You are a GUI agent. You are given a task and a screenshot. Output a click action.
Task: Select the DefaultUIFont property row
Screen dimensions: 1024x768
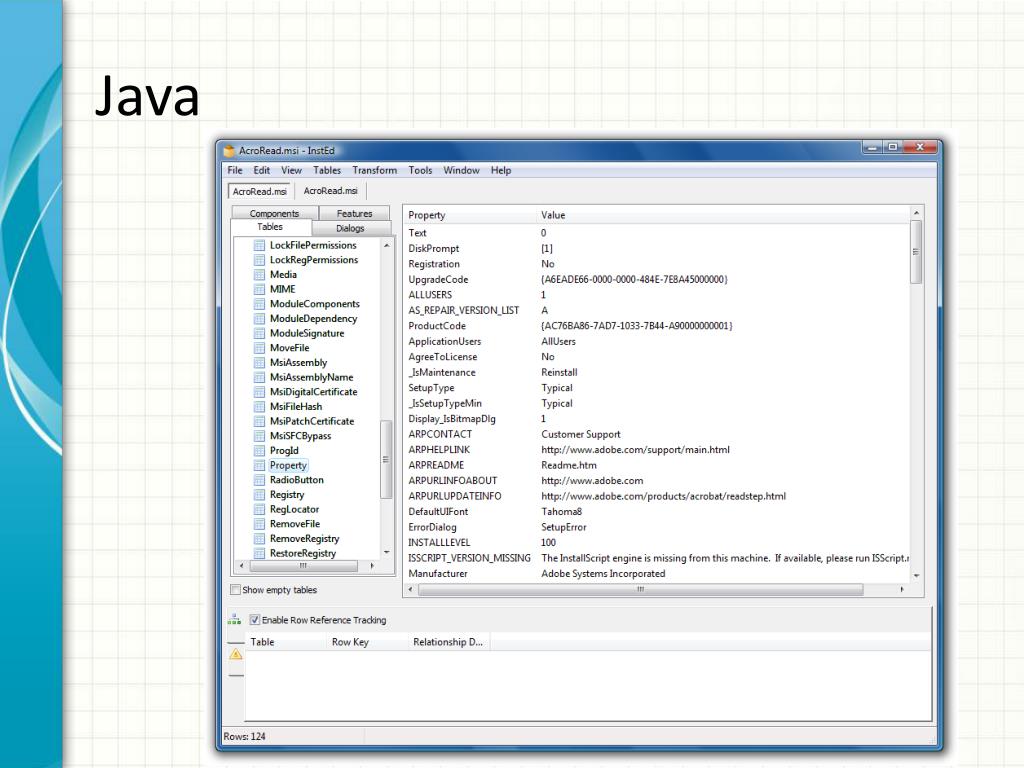click(x=656, y=512)
